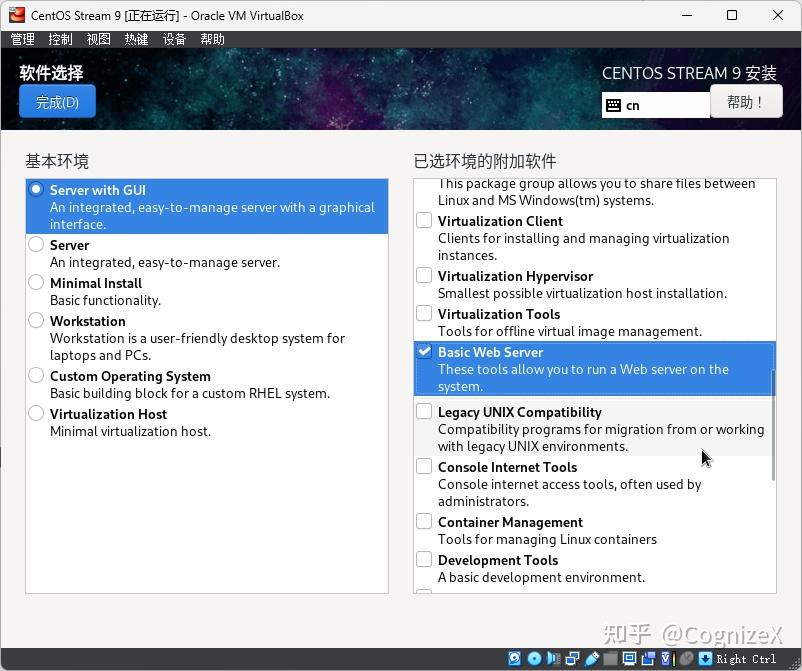802x671 pixels.
Task: Select the Minimal Install radio button
Action: tap(36, 283)
